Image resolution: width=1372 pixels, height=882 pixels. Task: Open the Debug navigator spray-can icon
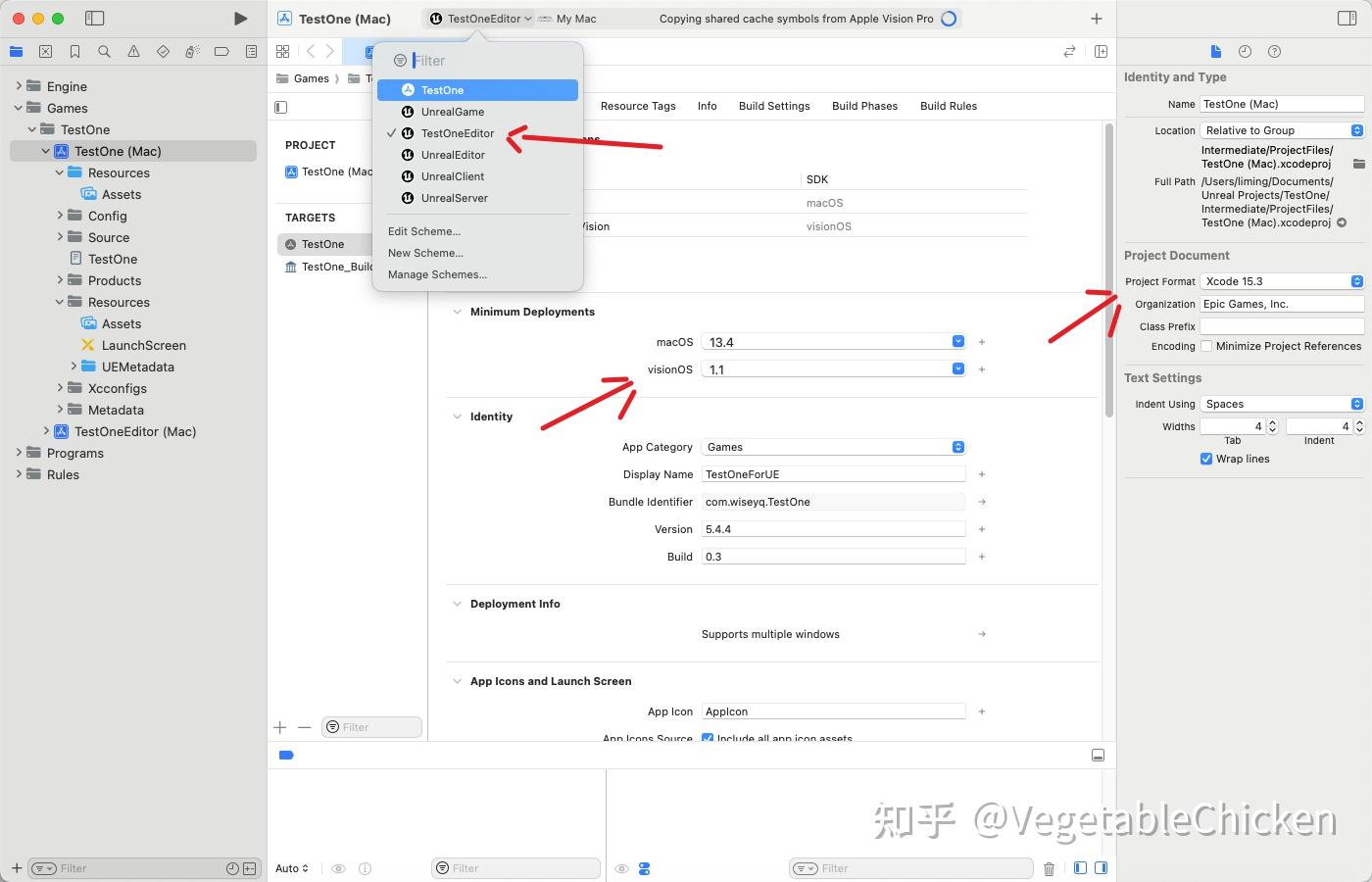pos(192,51)
